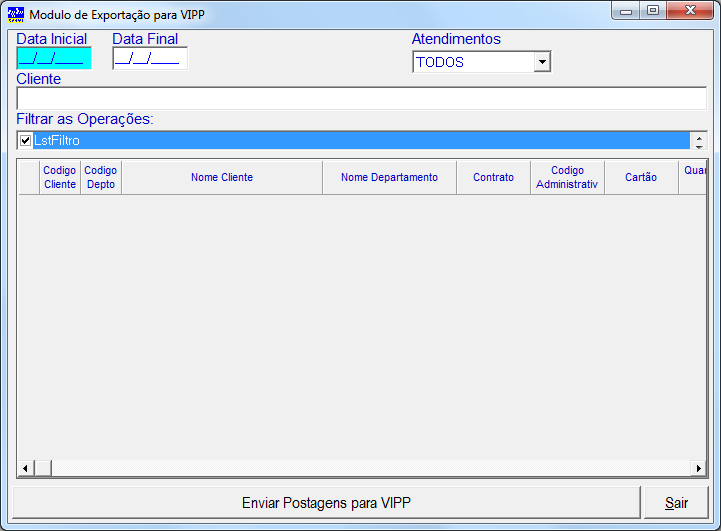
Task: Uncheck the LstFiltro checkbox
Action: pos(26,140)
